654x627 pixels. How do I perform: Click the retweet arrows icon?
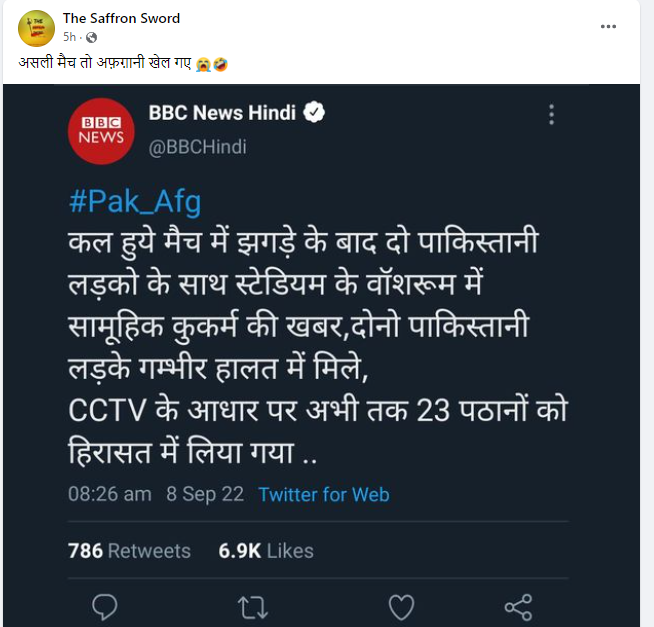pyautogui.click(x=251, y=606)
